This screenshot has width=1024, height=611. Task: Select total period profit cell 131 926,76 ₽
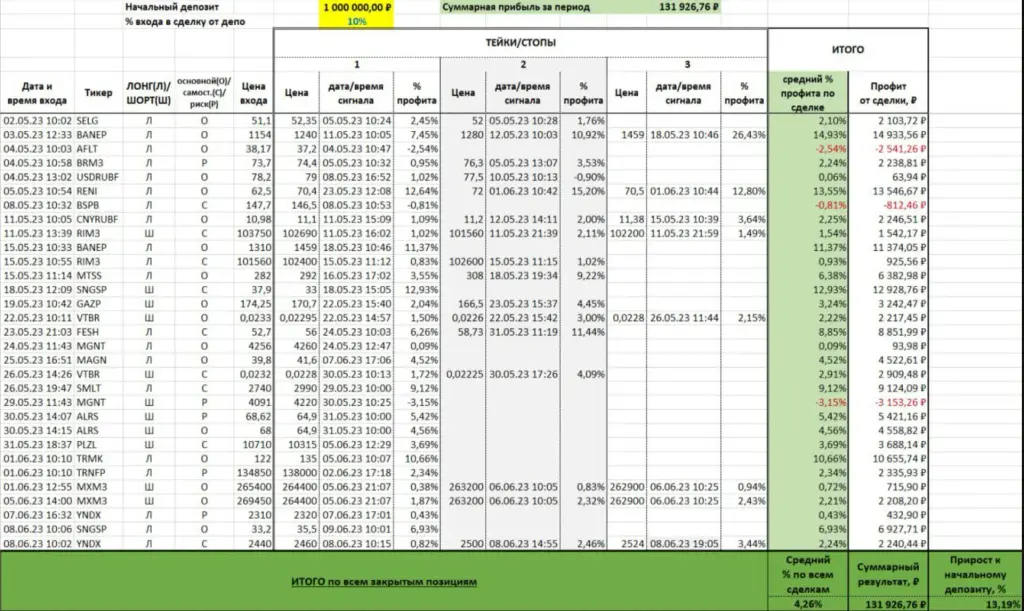[688, 7]
